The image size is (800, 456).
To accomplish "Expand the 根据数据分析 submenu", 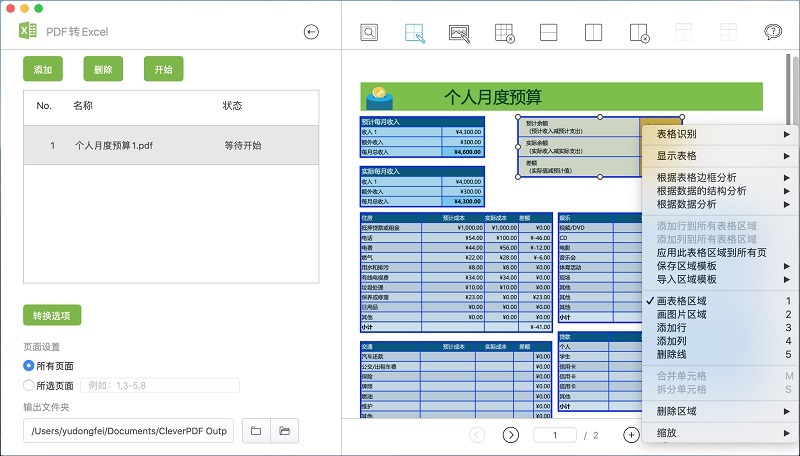I will (x=720, y=204).
